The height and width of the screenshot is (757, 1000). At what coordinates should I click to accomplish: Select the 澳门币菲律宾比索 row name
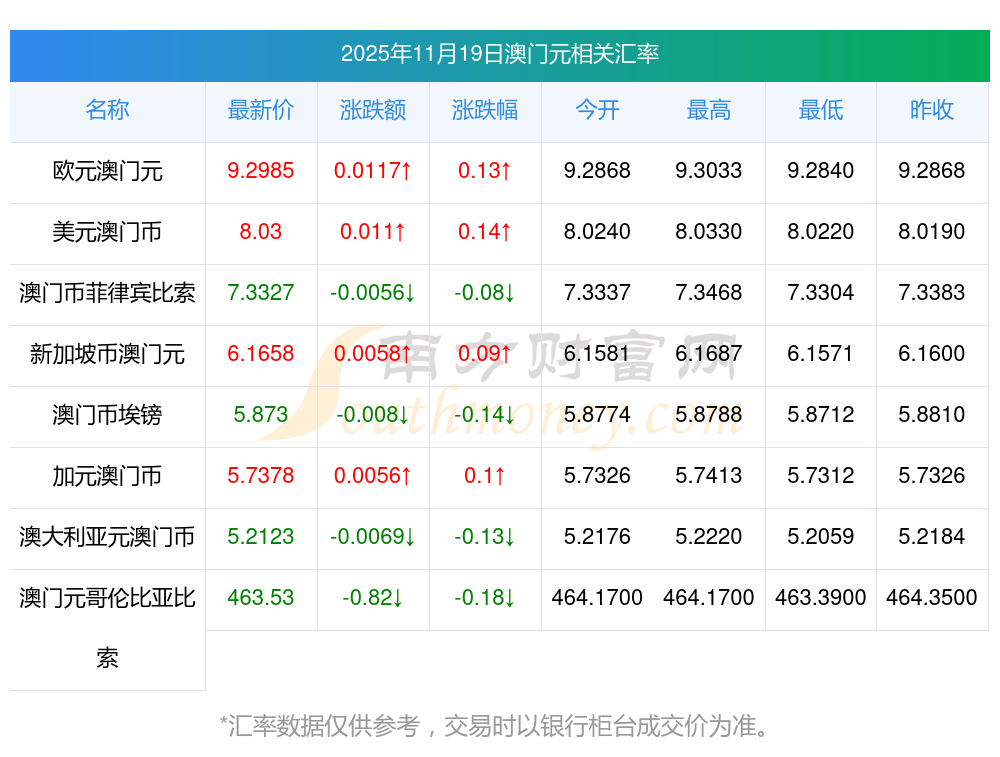(107, 293)
